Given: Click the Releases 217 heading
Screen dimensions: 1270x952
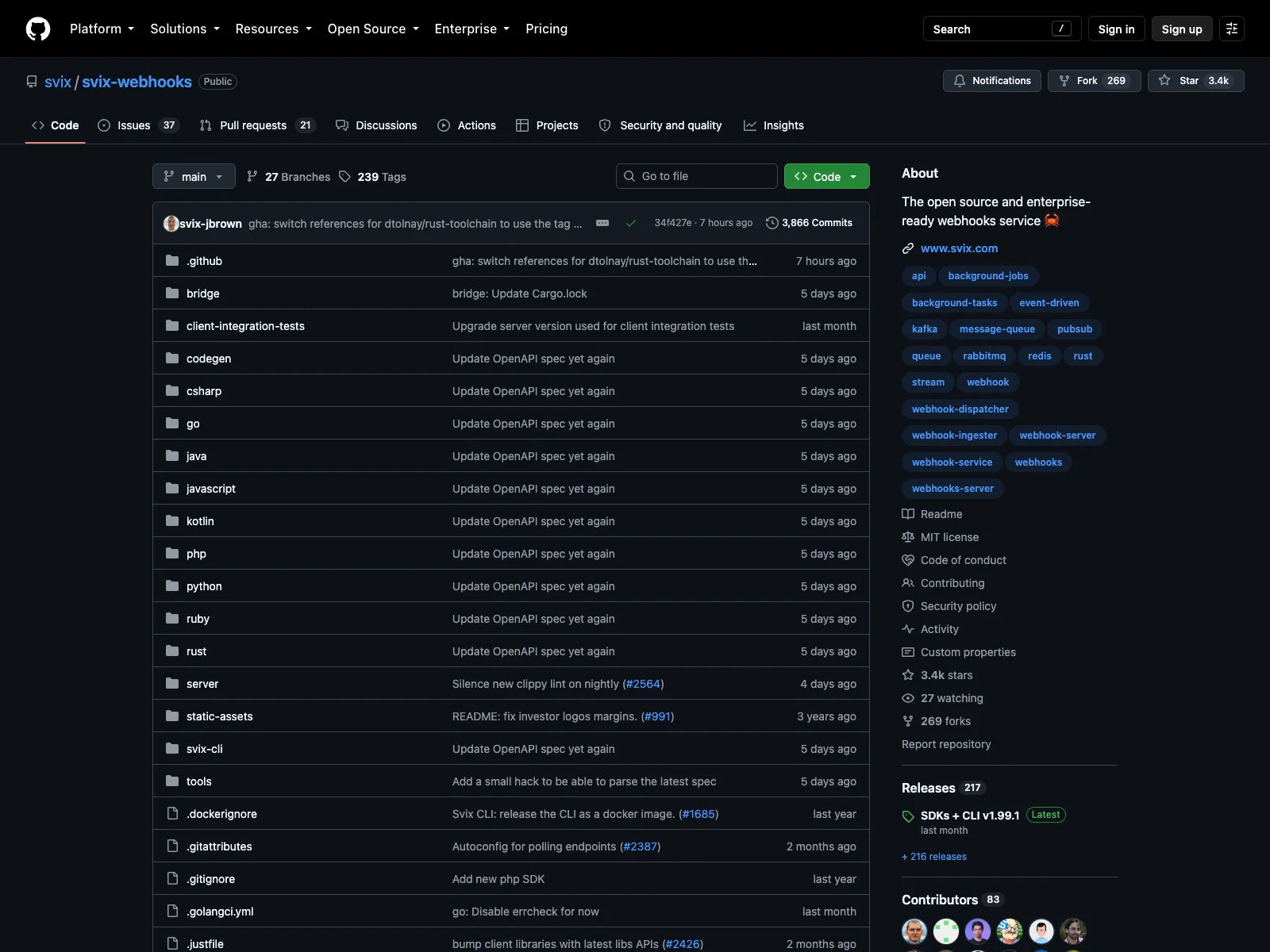Looking at the screenshot, I should point(943,788).
